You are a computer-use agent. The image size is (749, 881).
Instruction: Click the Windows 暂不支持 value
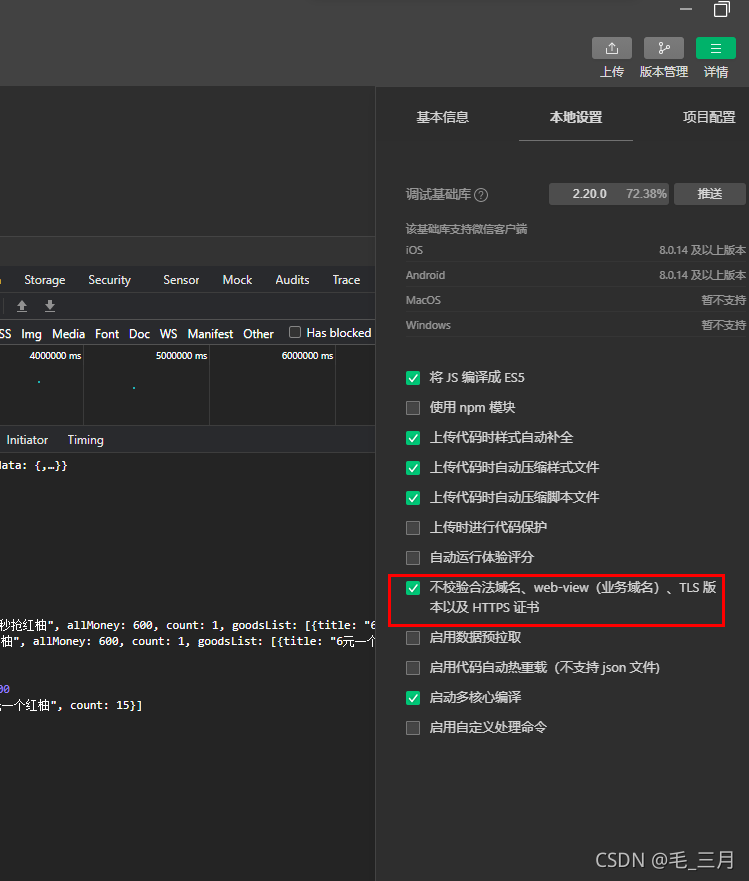(x=724, y=325)
